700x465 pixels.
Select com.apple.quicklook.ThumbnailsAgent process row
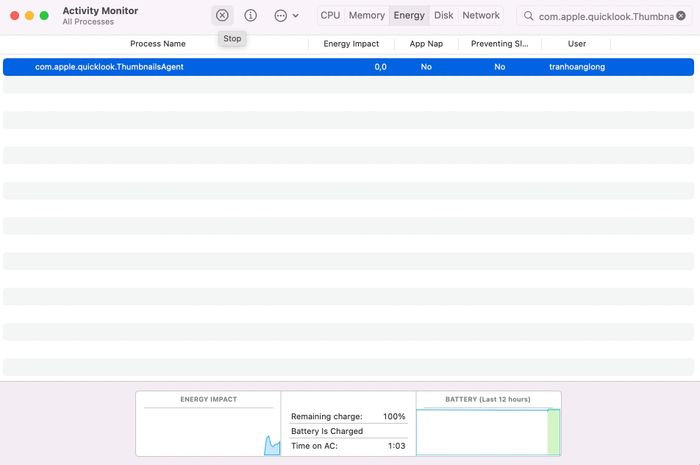348,67
